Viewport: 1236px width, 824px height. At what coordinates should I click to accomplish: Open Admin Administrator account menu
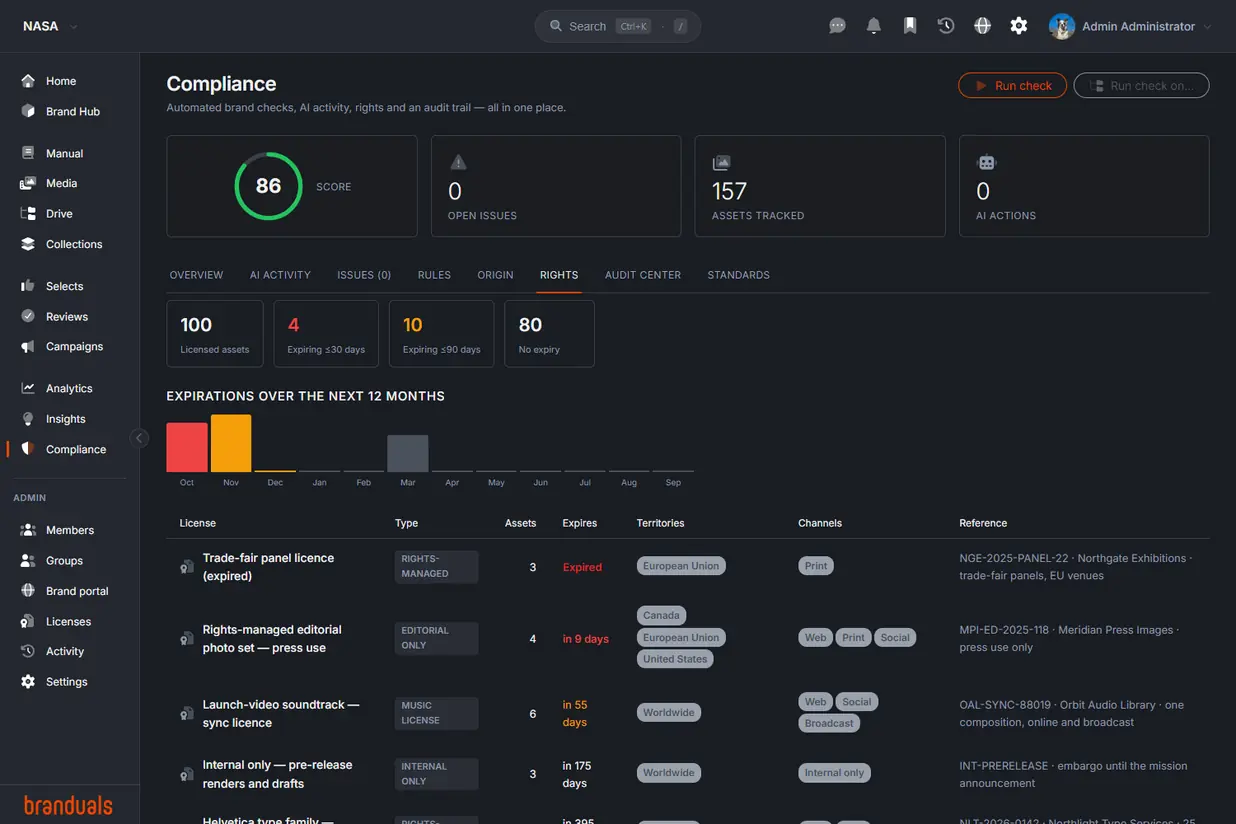pyautogui.click(x=1131, y=26)
